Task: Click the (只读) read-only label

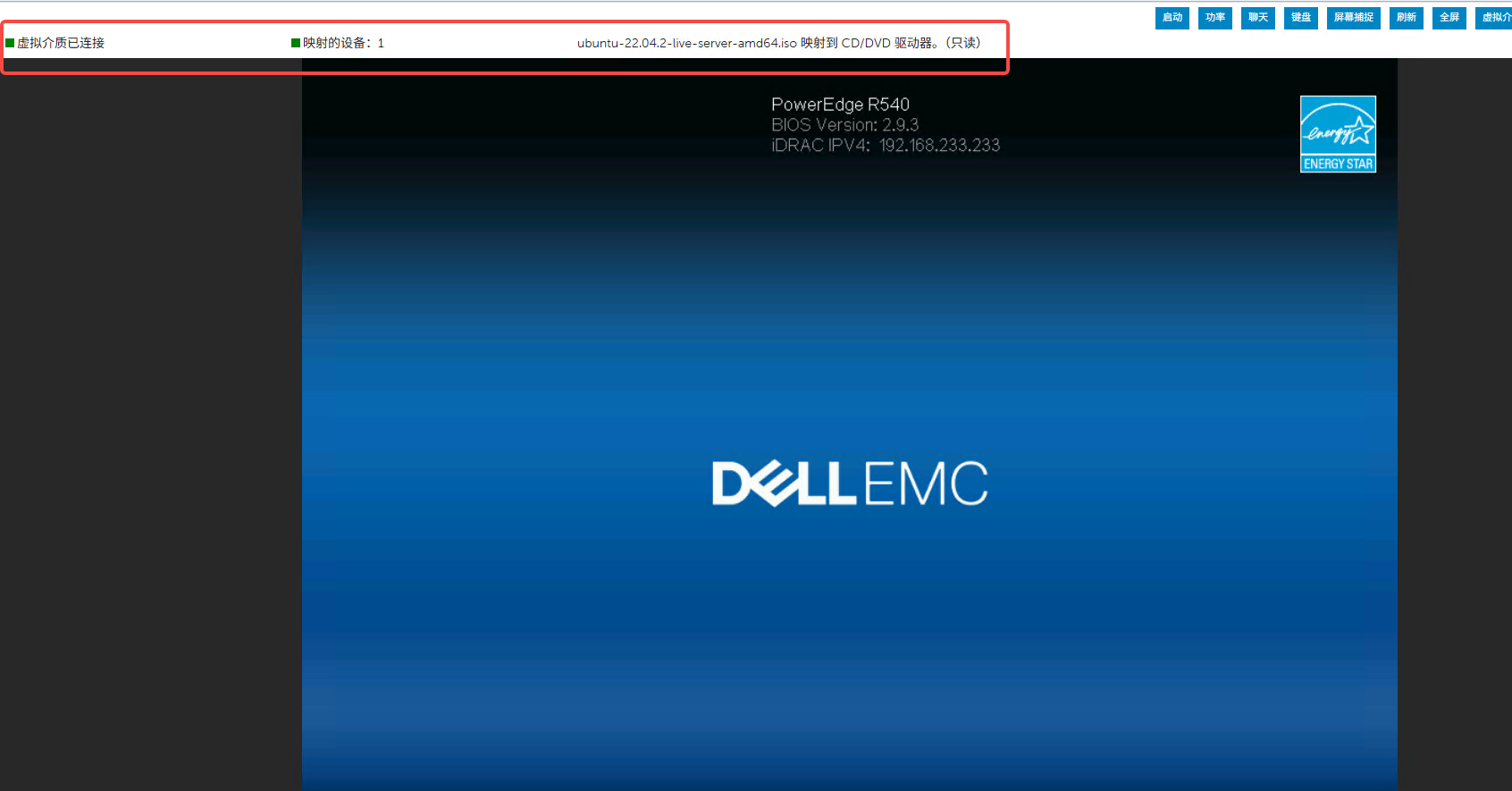Action: (x=963, y=43)
